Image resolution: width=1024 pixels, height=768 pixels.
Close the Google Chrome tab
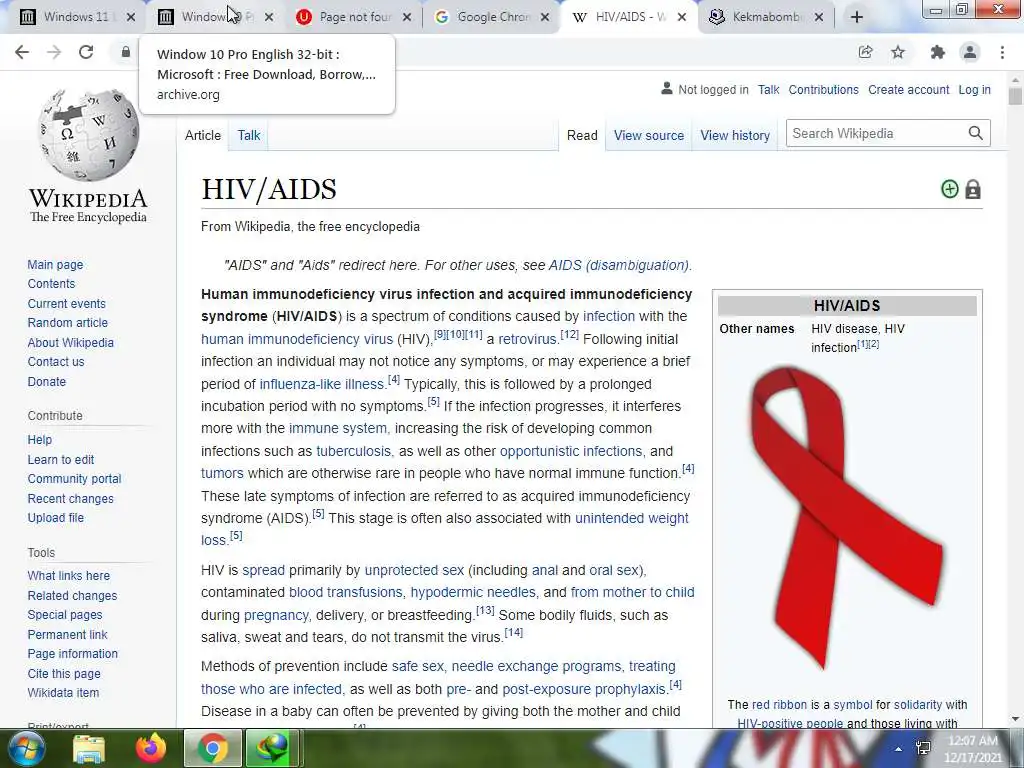click(x=545, y=17)
